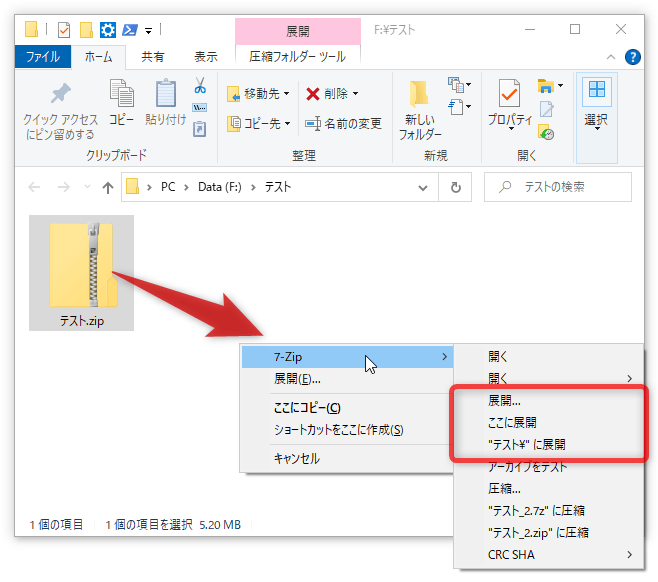
Task: Choose ここにコピー(C) in the context menu
Action: (x=347, y=408)
